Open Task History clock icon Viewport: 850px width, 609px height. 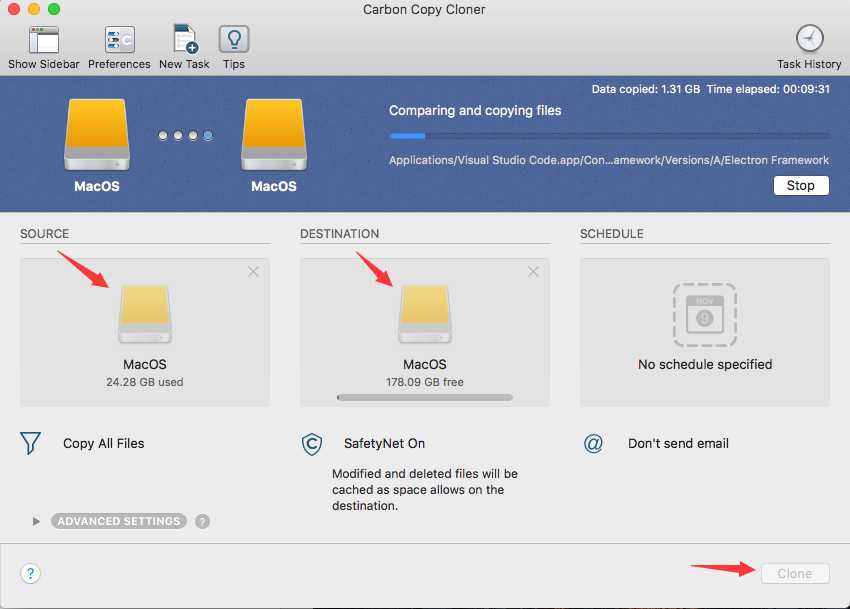coord(809,39)
